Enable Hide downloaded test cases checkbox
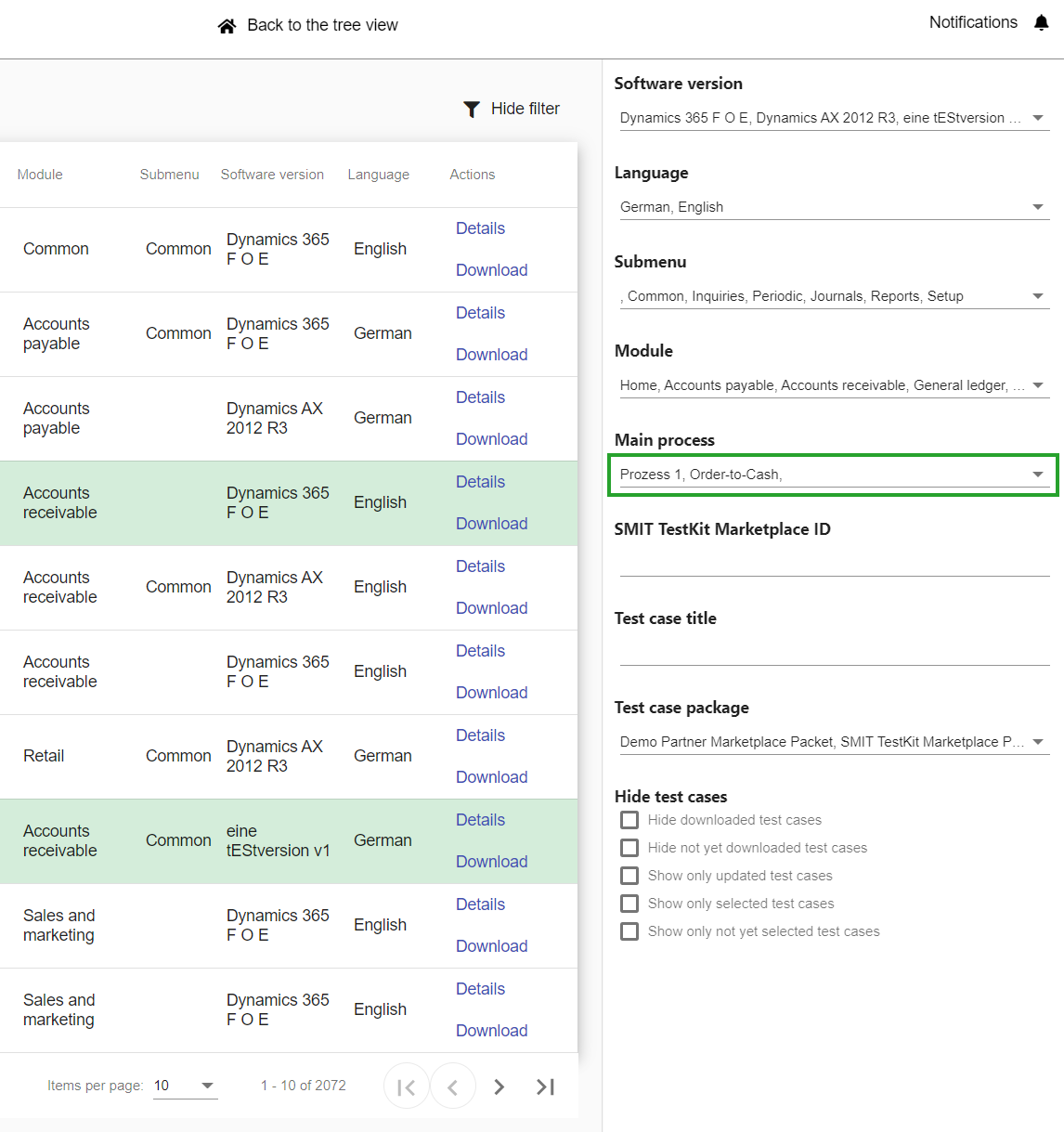 [629, 820]
